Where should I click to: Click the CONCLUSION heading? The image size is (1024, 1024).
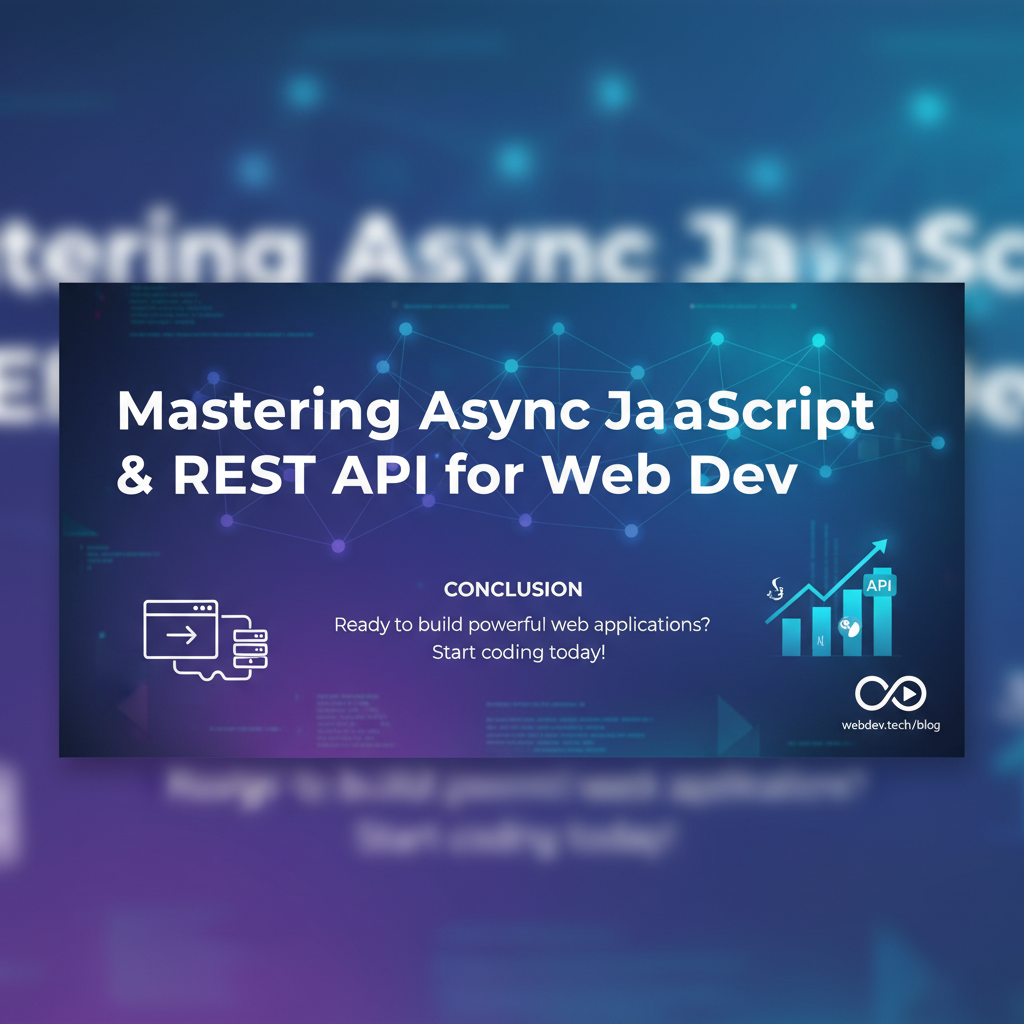[x=513, y=589]
